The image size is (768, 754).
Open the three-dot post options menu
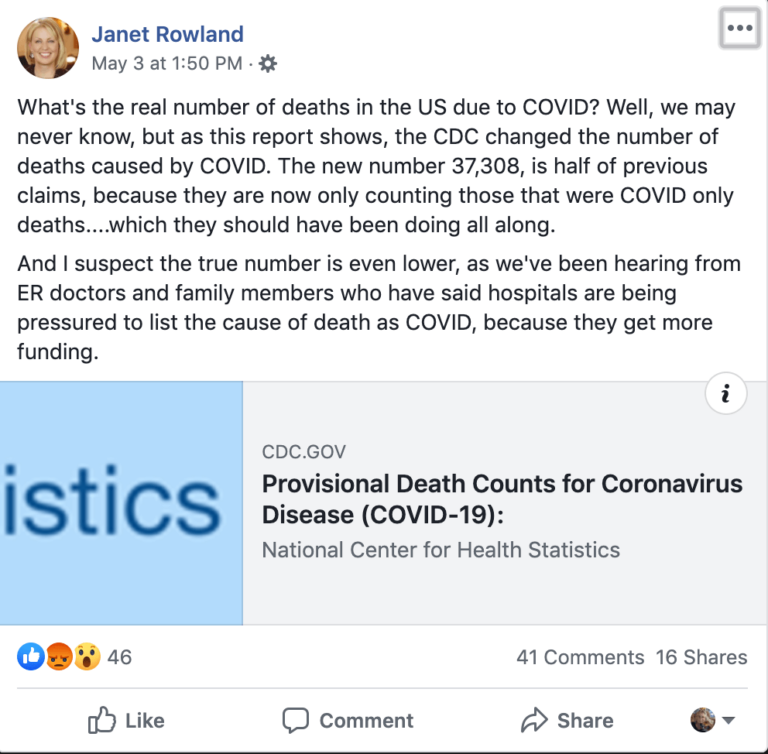[740, 28]
